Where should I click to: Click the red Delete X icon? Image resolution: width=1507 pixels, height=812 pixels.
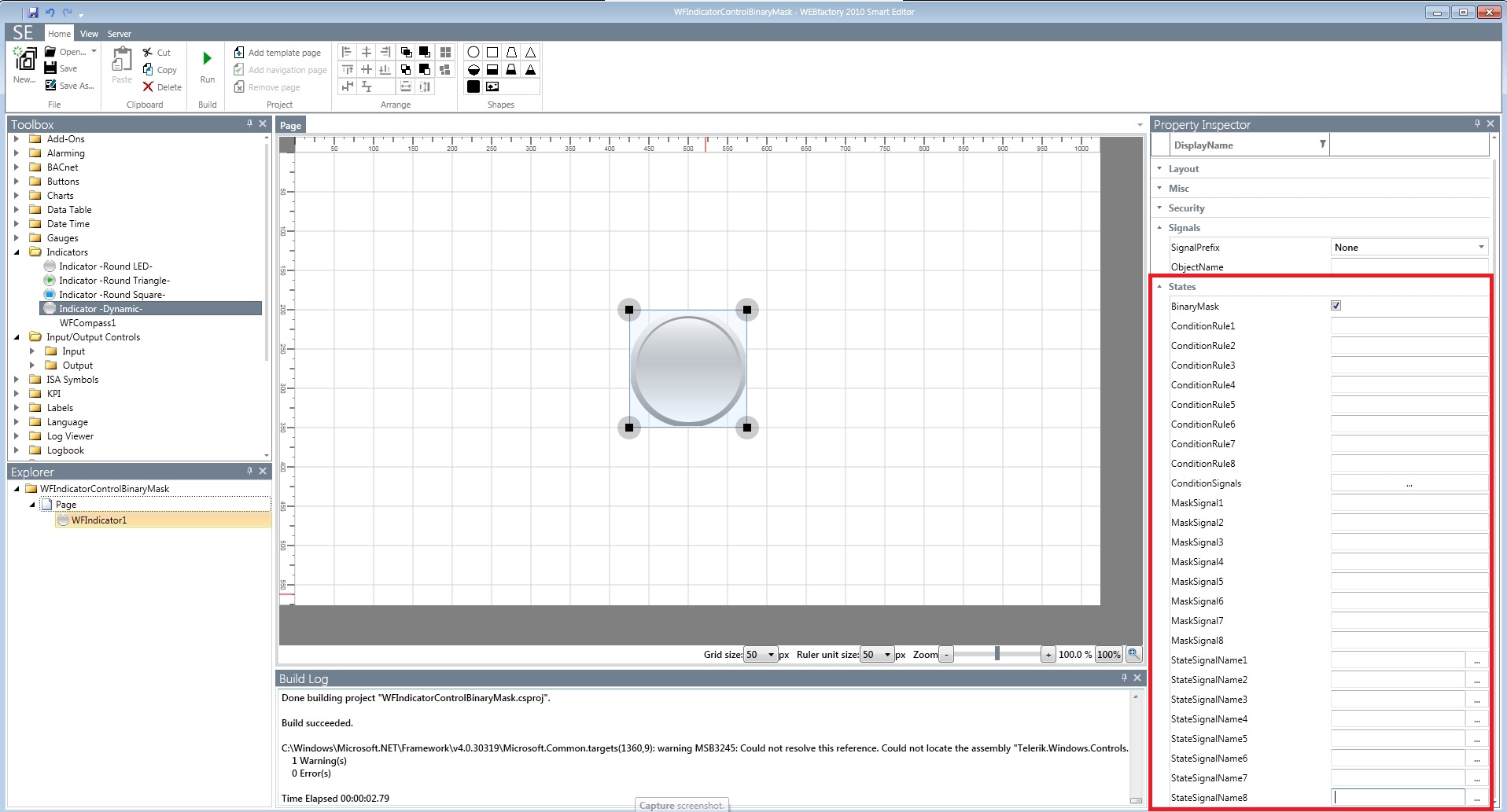click(148, 87)
